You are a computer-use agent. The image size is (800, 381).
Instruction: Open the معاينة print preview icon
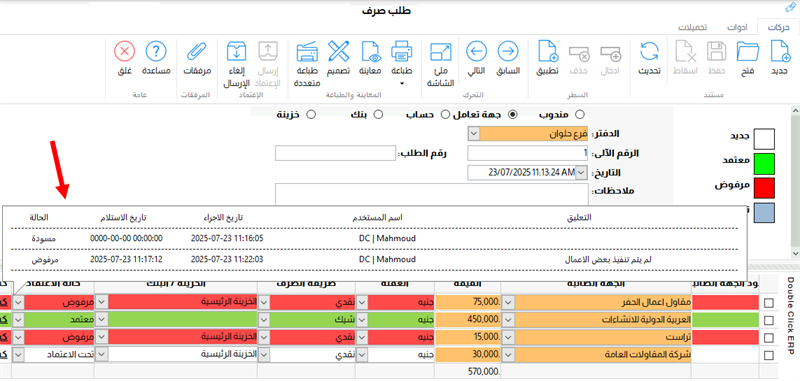pyautogui.click(x=371, y=52)
